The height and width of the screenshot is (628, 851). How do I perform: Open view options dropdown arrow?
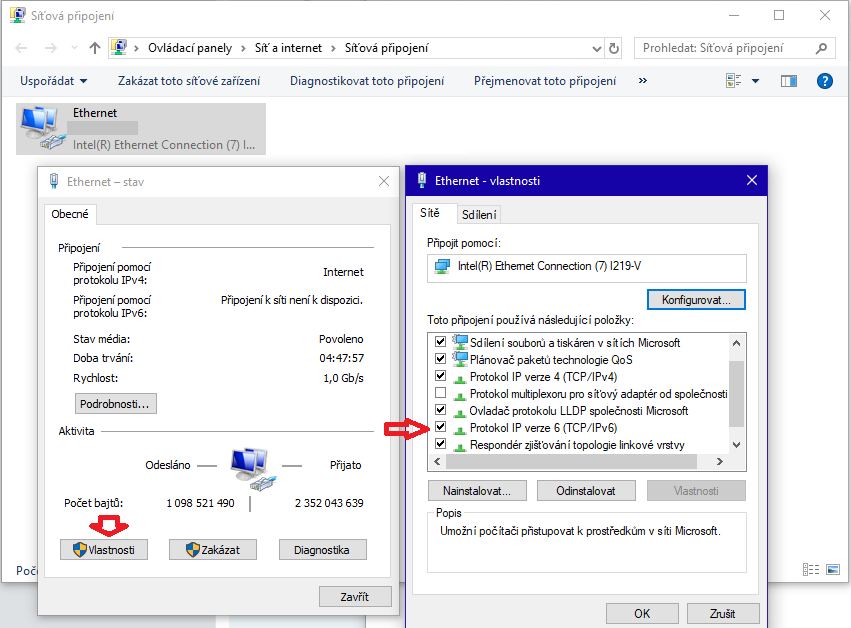(755, 81)
